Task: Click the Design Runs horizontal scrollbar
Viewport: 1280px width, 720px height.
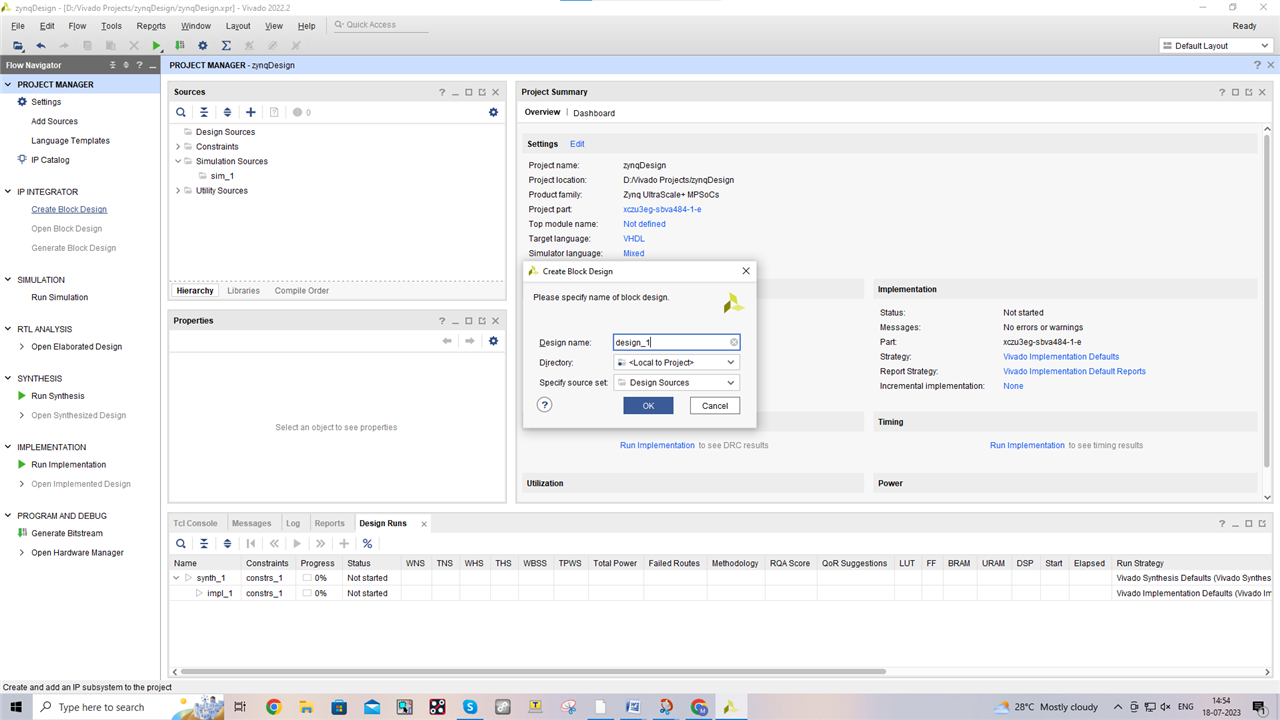Action: (532, 672)
